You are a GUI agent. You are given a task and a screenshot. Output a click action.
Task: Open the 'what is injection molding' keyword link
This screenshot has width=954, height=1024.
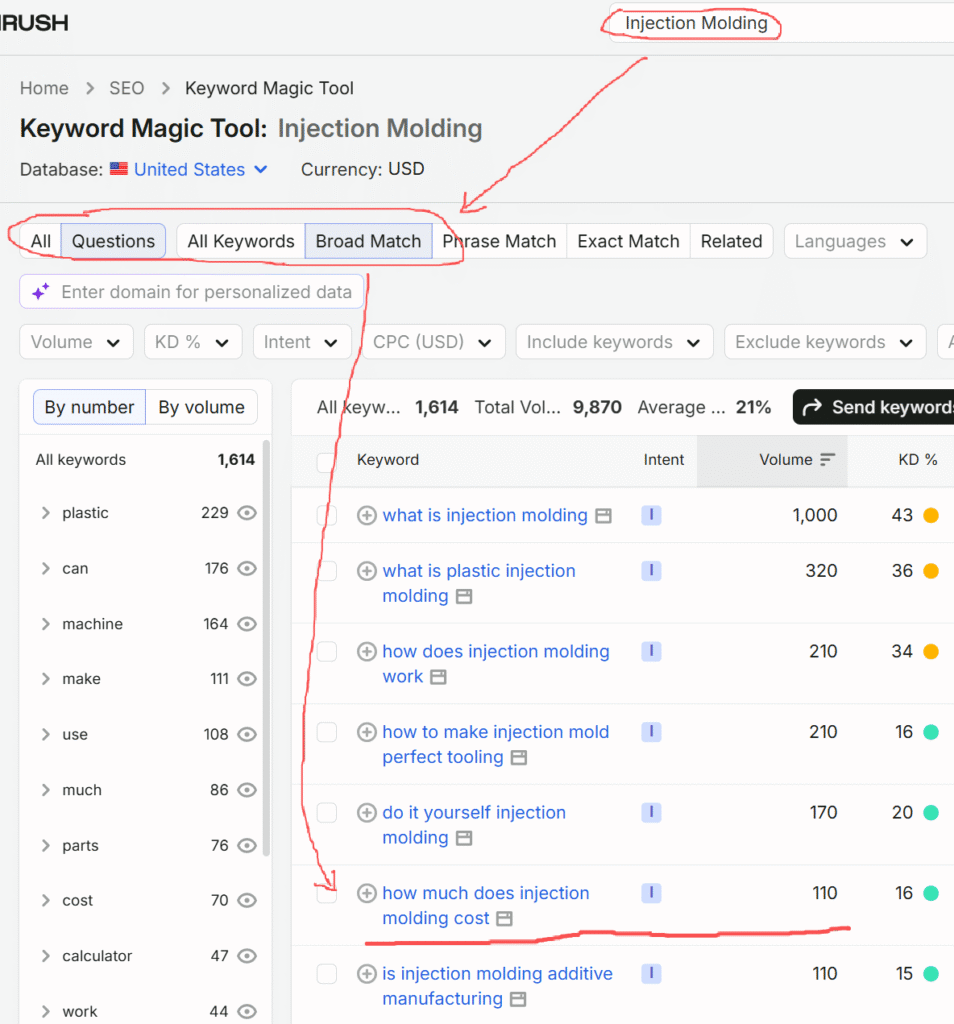tap(485, 515)
